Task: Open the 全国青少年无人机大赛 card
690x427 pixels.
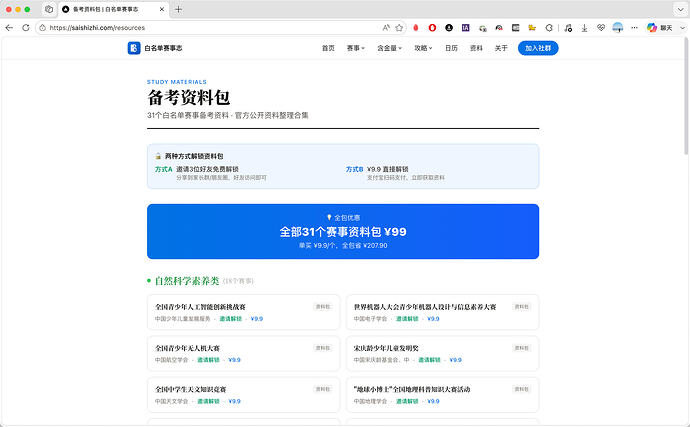Action: (x=243, y=353)
